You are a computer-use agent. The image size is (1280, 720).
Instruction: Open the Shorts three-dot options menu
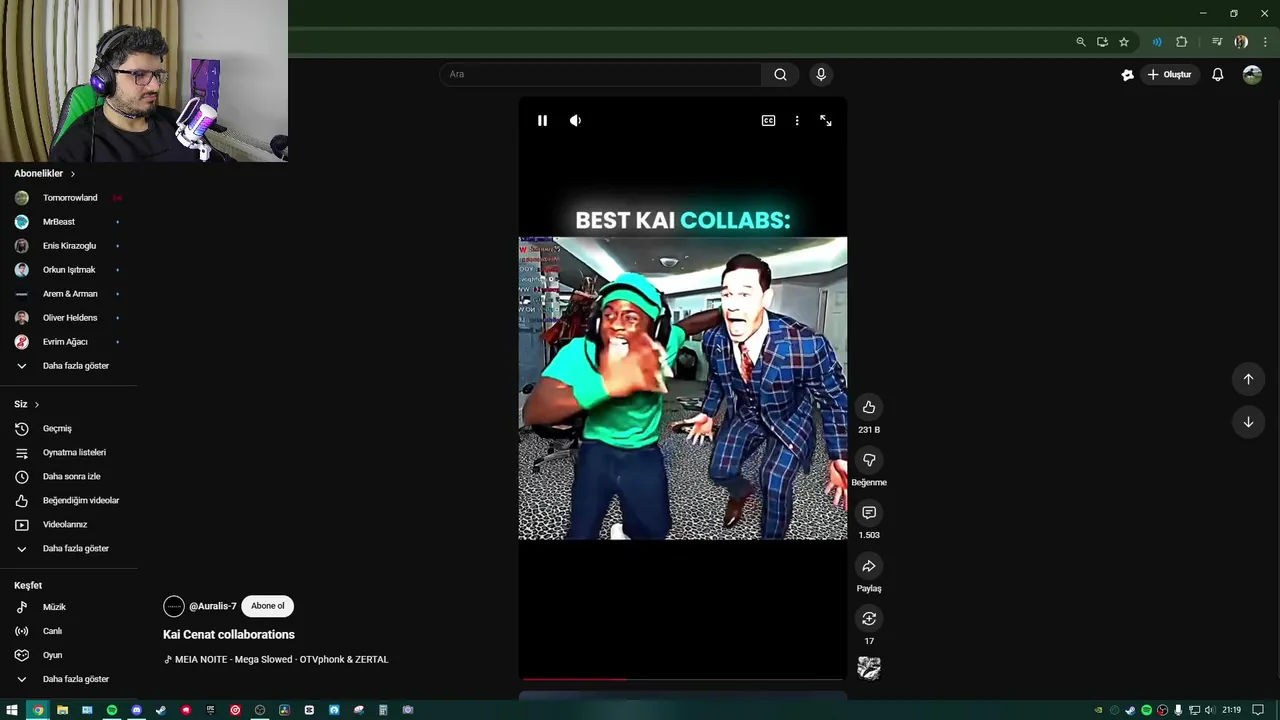point(797,120)
